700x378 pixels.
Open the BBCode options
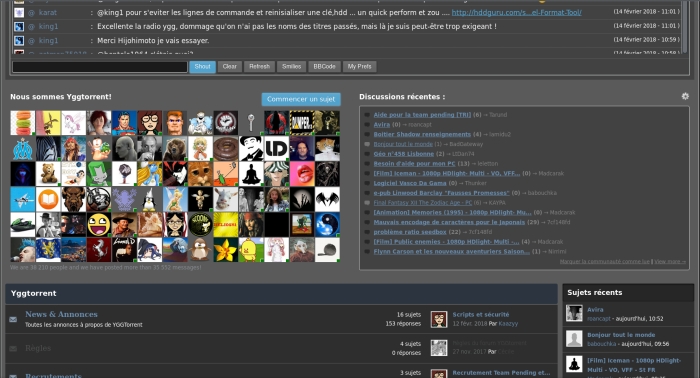(324, 66)
